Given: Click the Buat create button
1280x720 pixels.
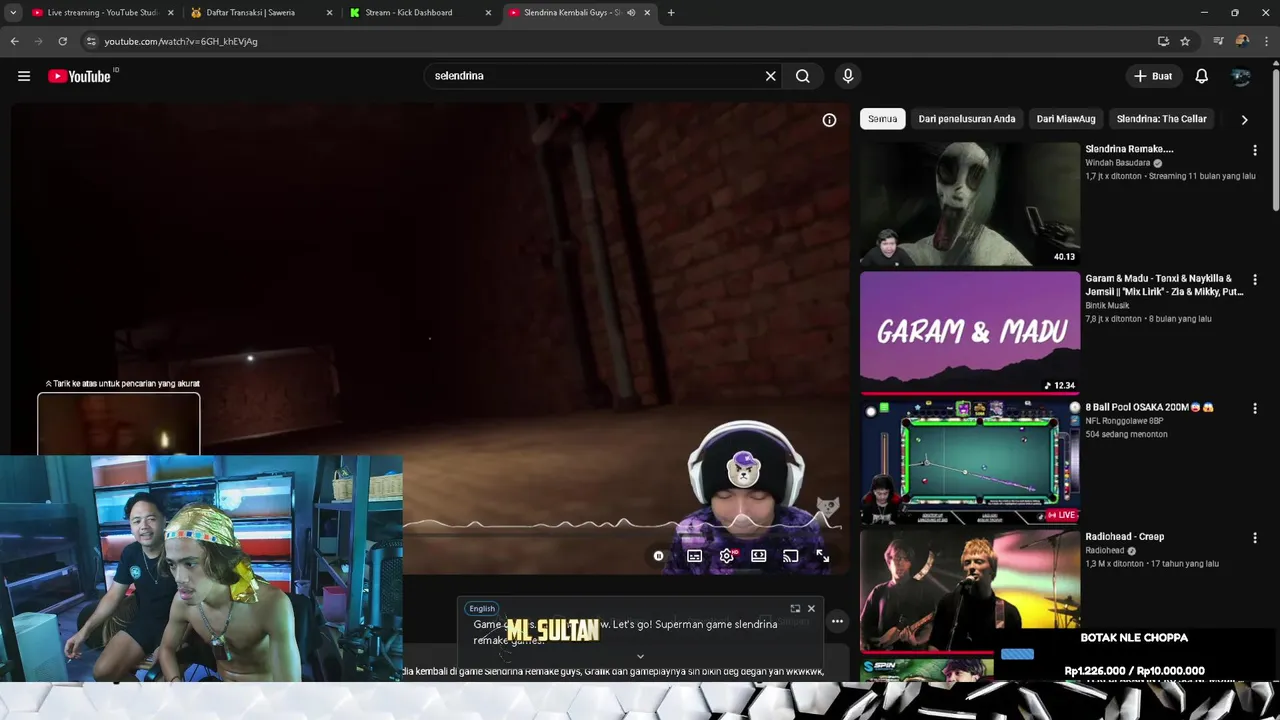Looking at the screenshot, I should [x=1153, y=76].
